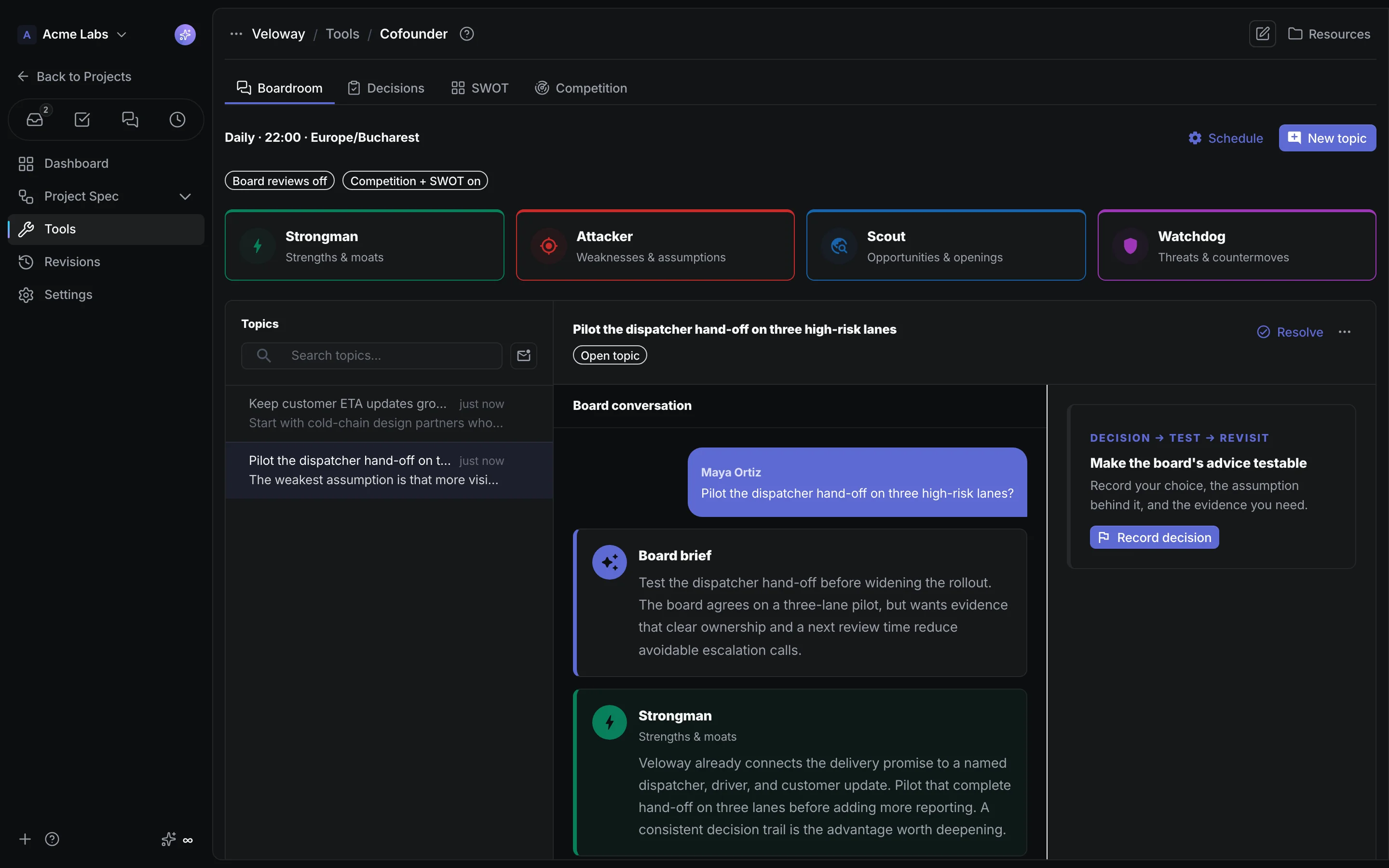Open the Strongman advisor card at top
The image size is (1389, 868).
pyautogui.click(x=365, y=245)
